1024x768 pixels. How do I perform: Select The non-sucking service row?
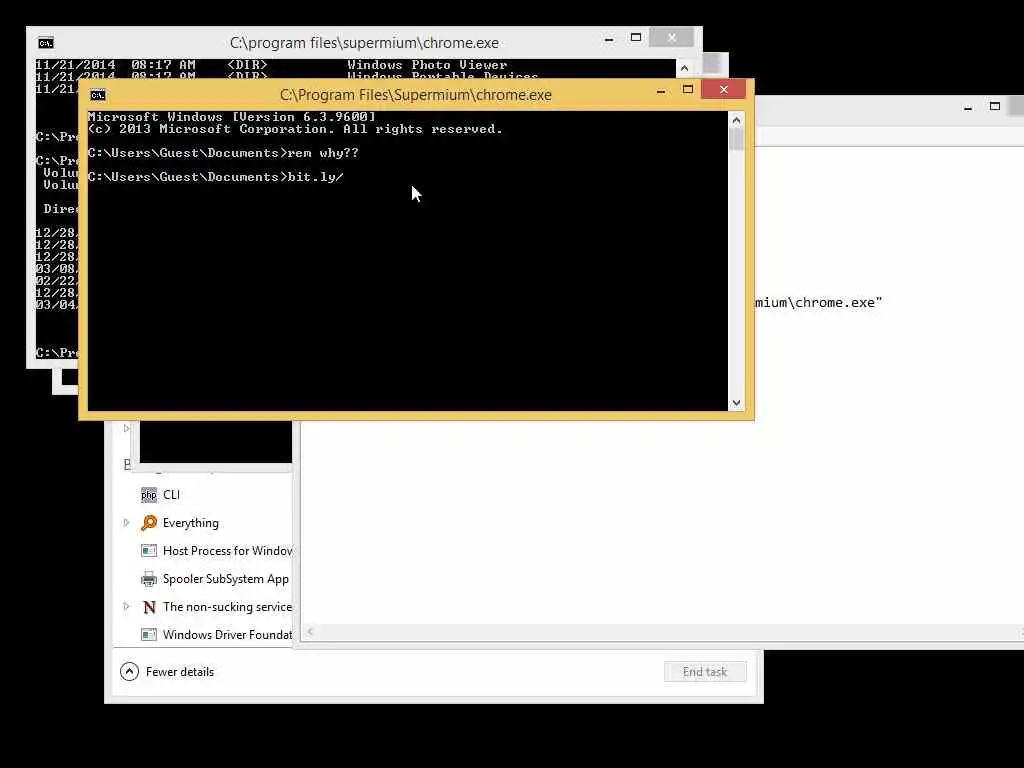(227, 607)
